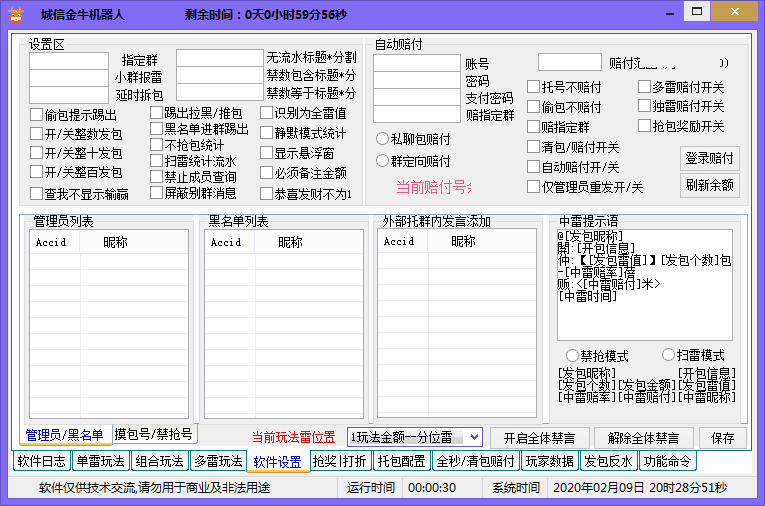
Task: Enable 扫雷统计流水 checkbox
Action: [157, 161]
